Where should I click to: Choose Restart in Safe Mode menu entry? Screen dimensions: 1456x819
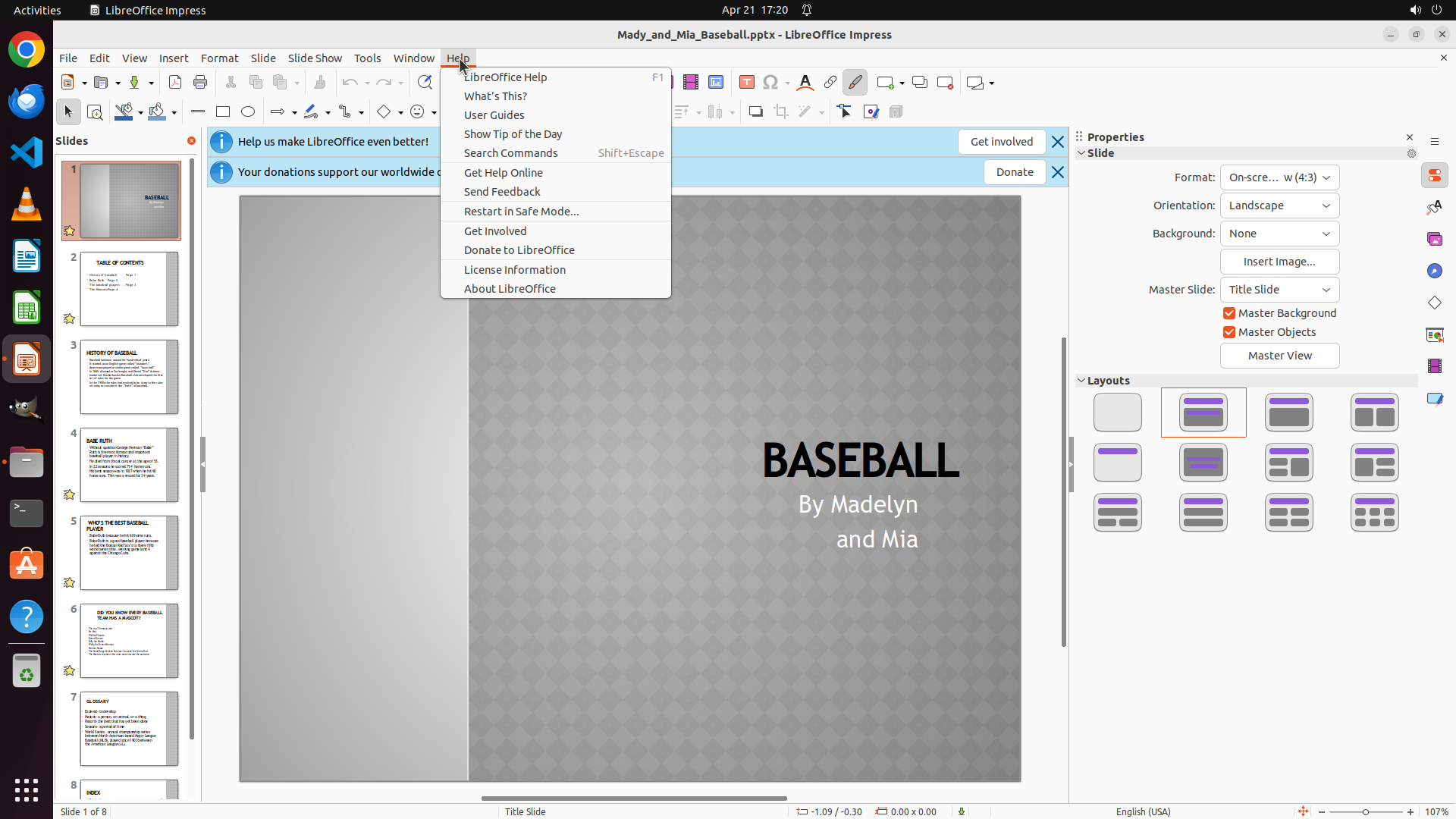click(521, 212)
